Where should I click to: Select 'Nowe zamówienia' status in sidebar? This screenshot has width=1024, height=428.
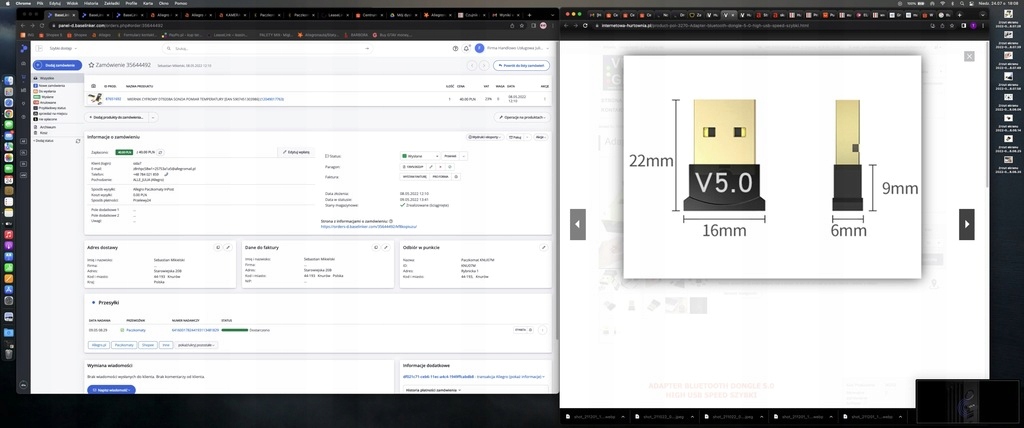[50, 86]
